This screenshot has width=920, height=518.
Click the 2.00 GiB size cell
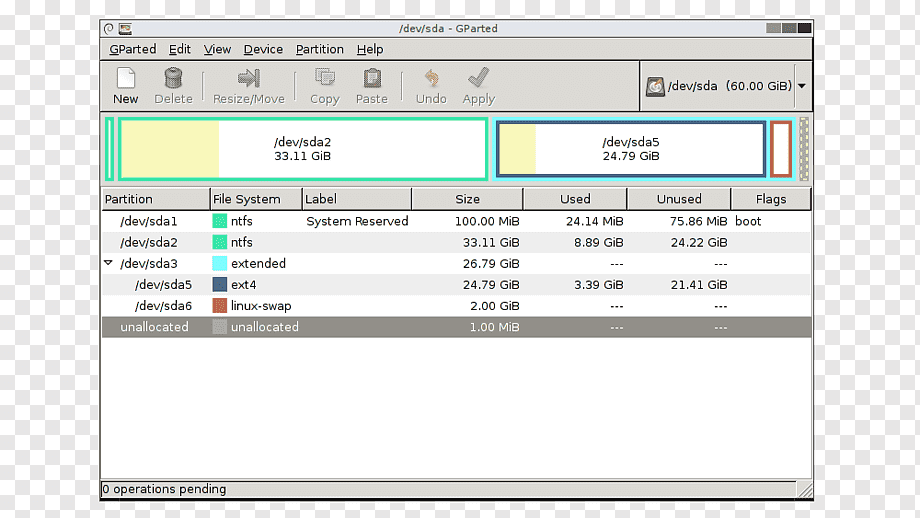pos(495,306)
